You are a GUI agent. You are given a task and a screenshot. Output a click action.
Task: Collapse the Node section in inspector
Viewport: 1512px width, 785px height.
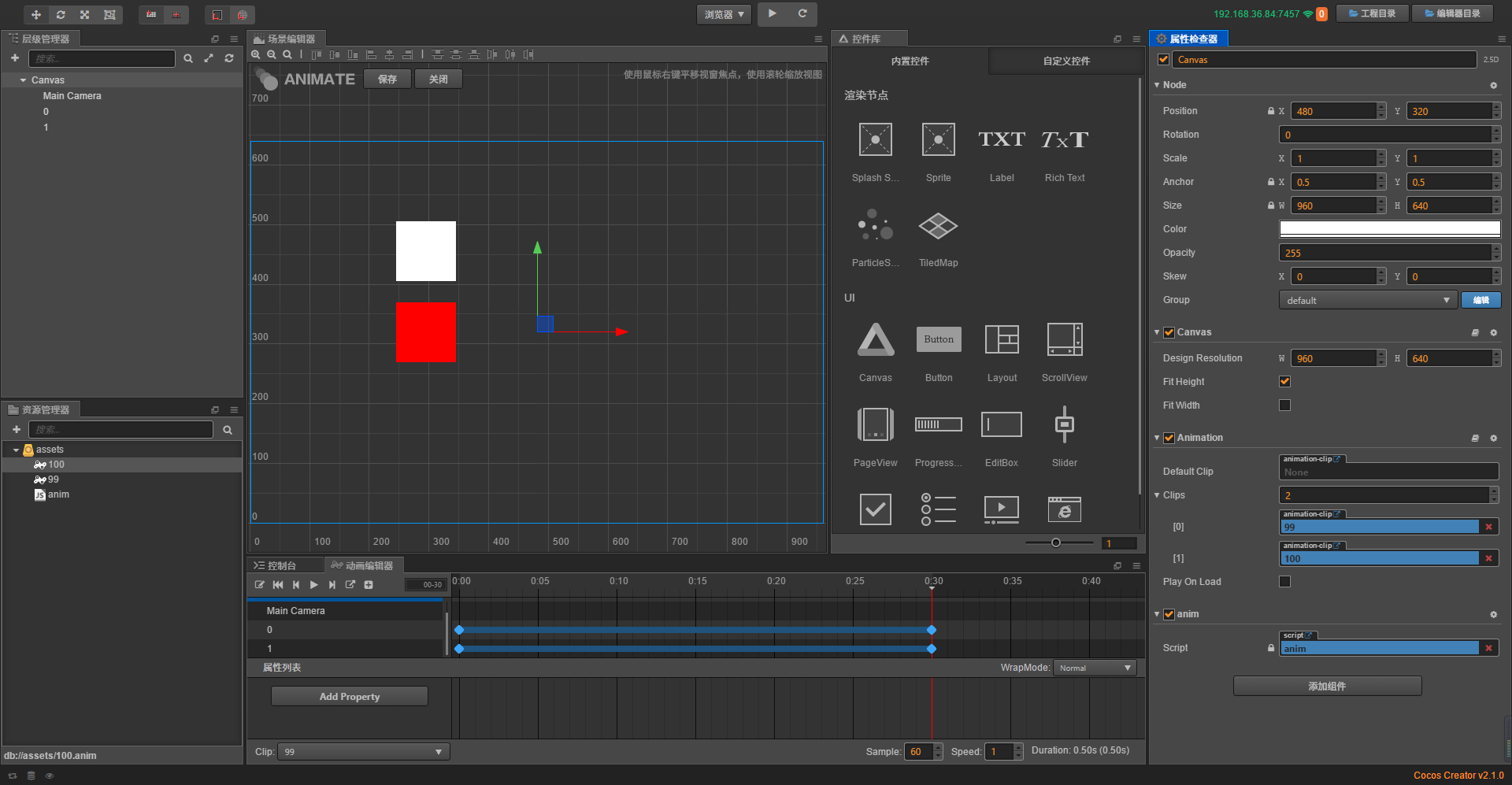coord(1157,85)
